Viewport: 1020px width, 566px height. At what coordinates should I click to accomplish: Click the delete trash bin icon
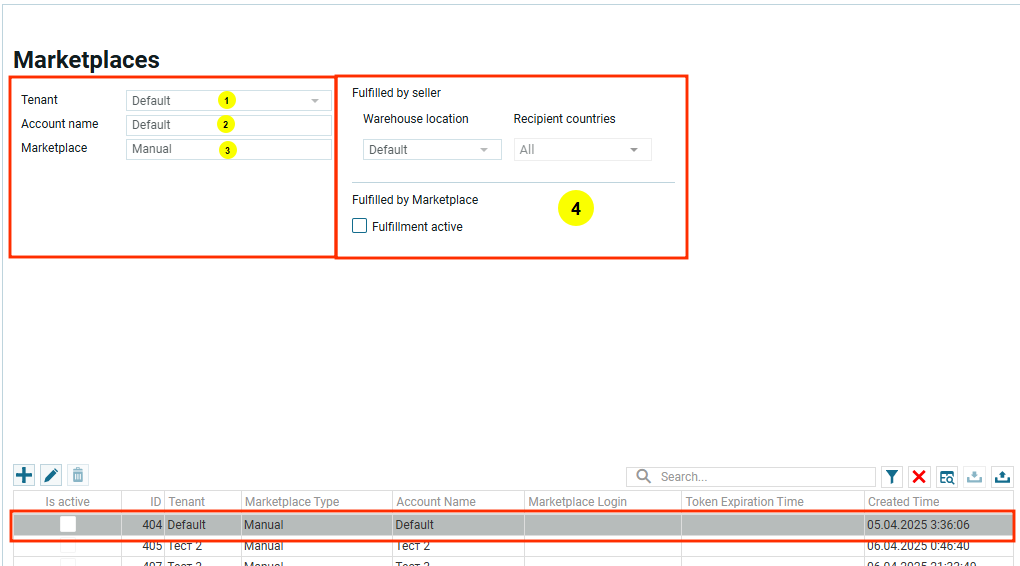click(x=78, y=476)
